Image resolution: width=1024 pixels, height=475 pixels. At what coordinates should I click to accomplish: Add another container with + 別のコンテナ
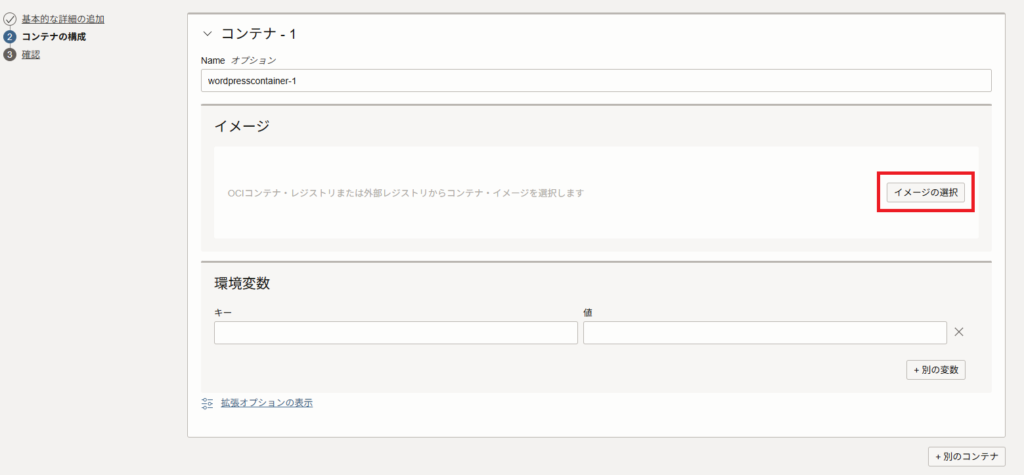pyautogui.click(x=966, y=456)
